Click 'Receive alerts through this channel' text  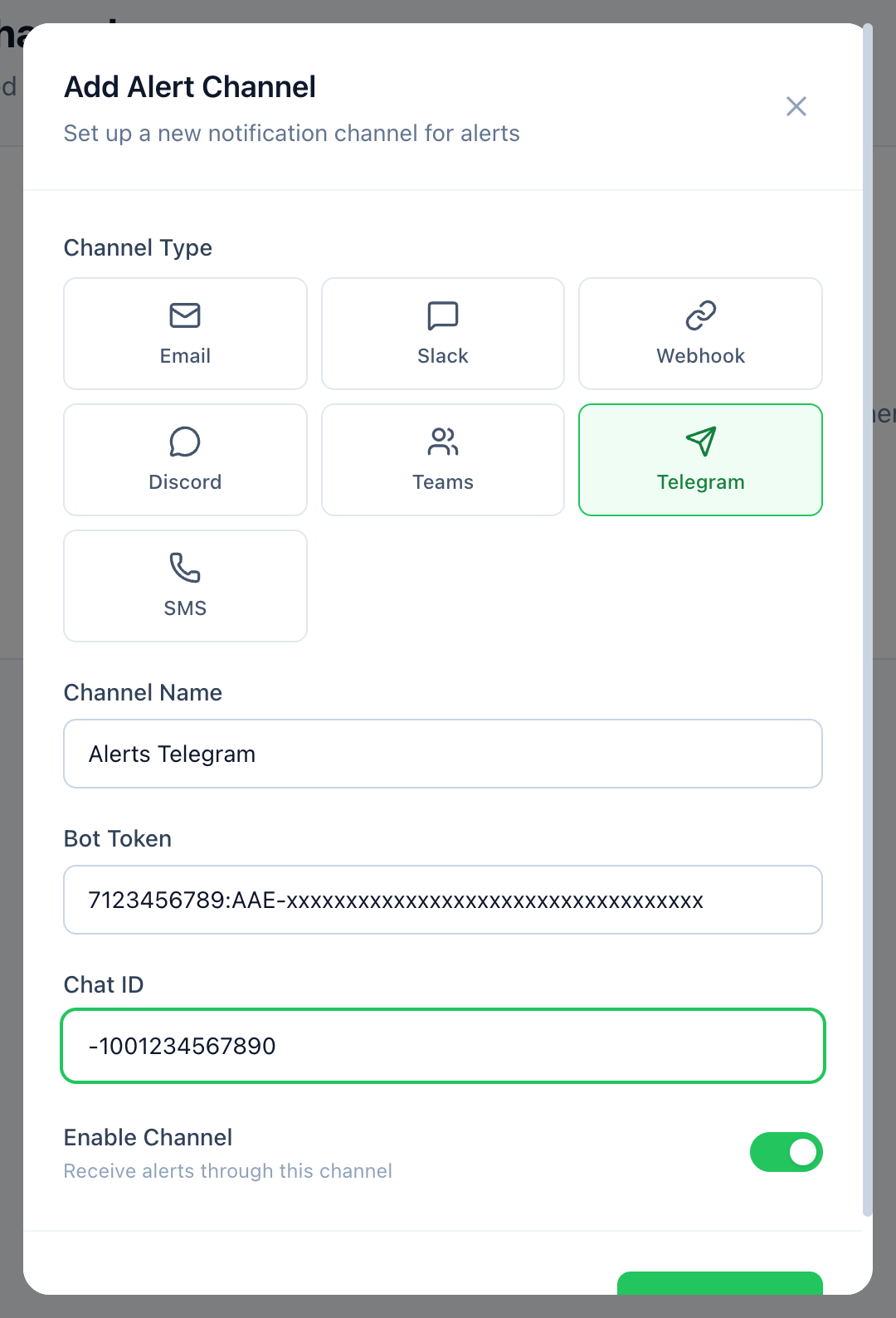coord(228,1171)
